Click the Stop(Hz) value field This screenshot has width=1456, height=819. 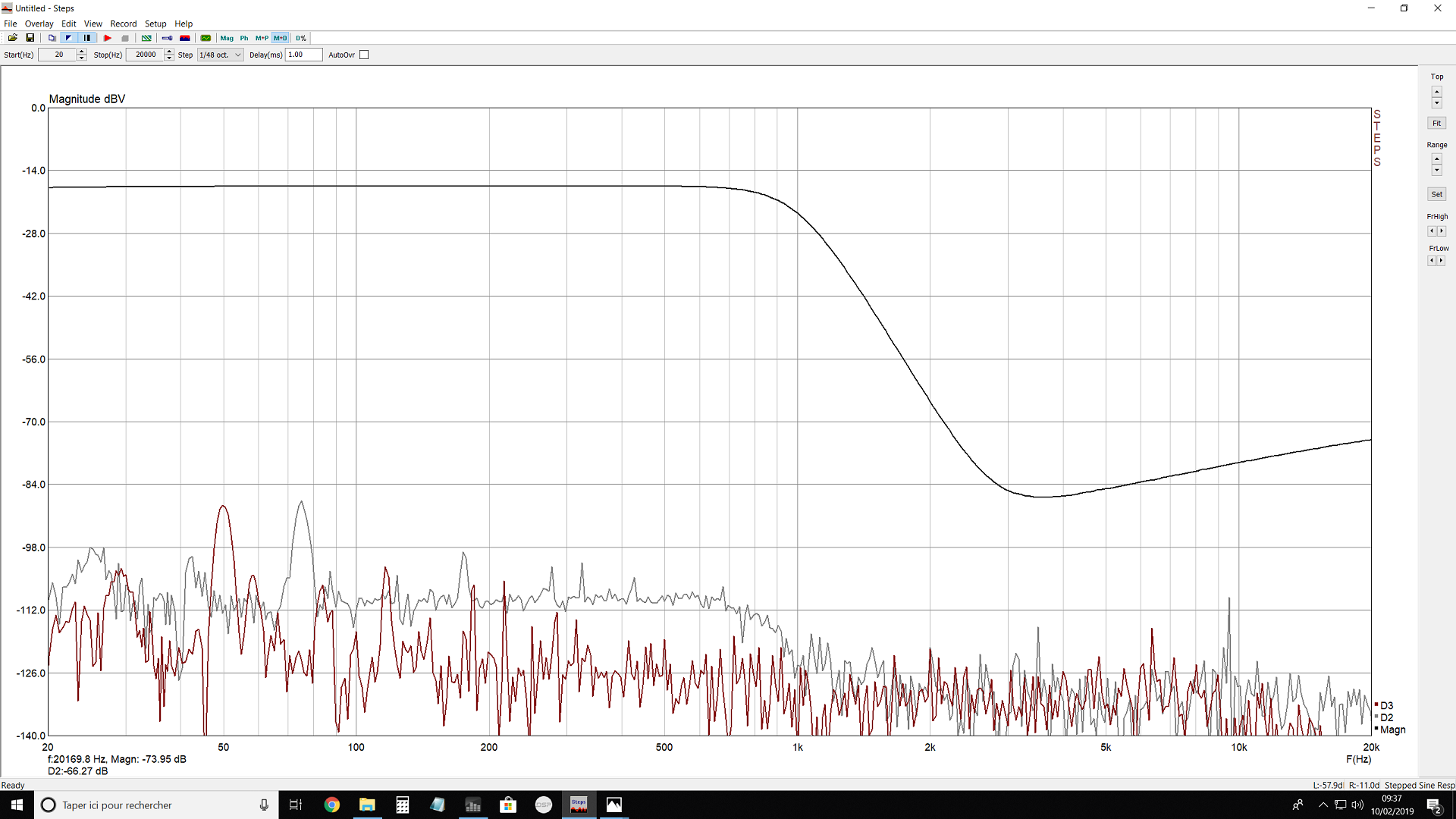pyautogui.click(x=145, y=55)
